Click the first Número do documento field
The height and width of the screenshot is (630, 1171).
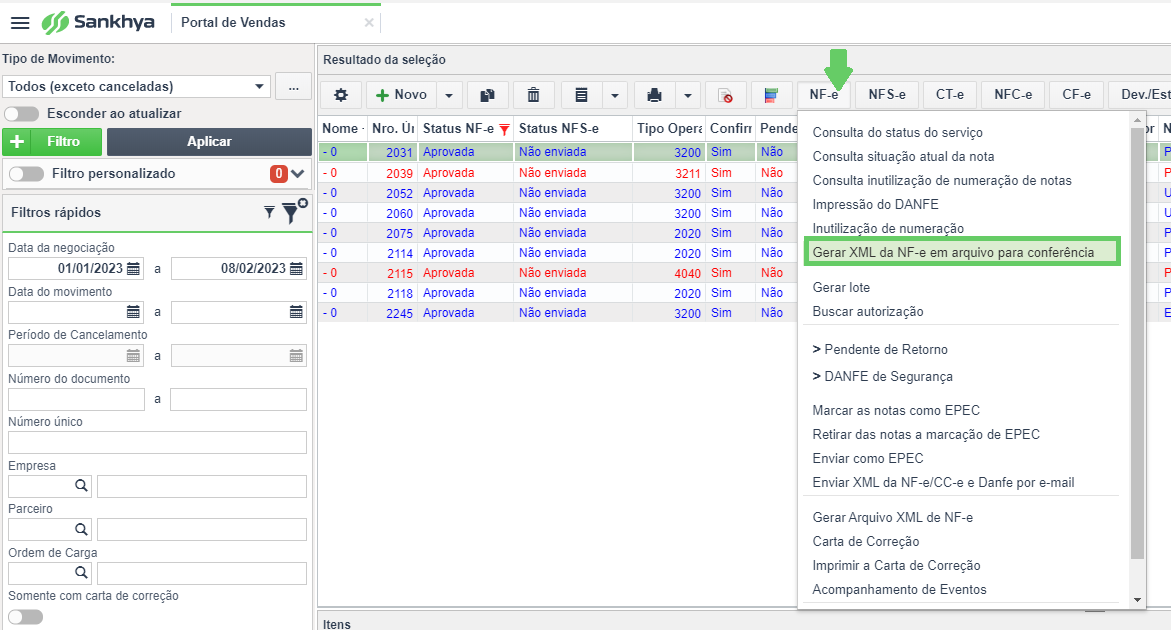click(x=76, y=399)
